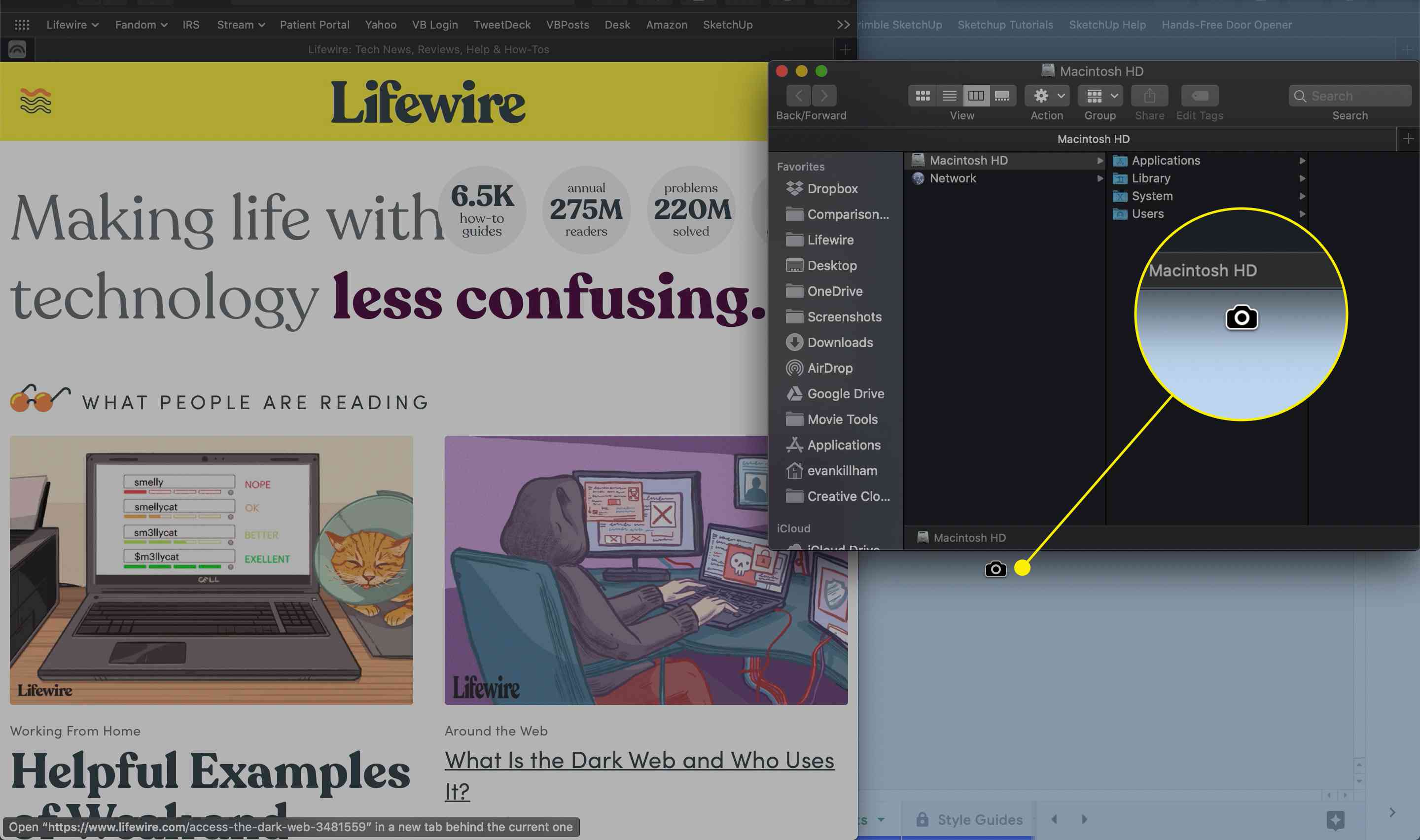The height and width of the screenshot is (840, 1420).
Task: Click the IRS bookmark
Action: point(191,25)
